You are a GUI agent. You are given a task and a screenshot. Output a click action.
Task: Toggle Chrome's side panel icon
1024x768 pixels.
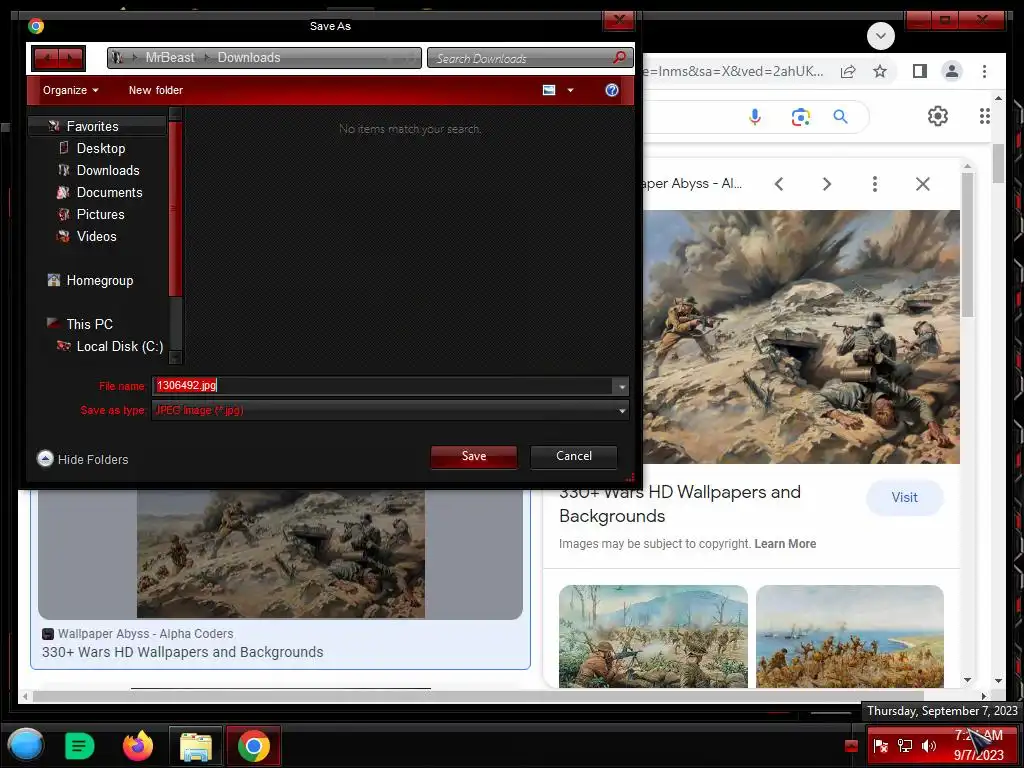[x=920, y=71]
